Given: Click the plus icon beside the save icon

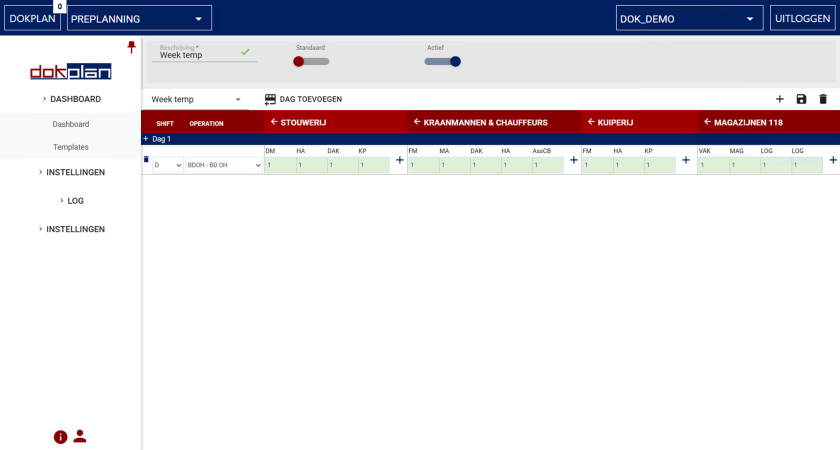Looking at the screenshot, I should coord(780,99).
